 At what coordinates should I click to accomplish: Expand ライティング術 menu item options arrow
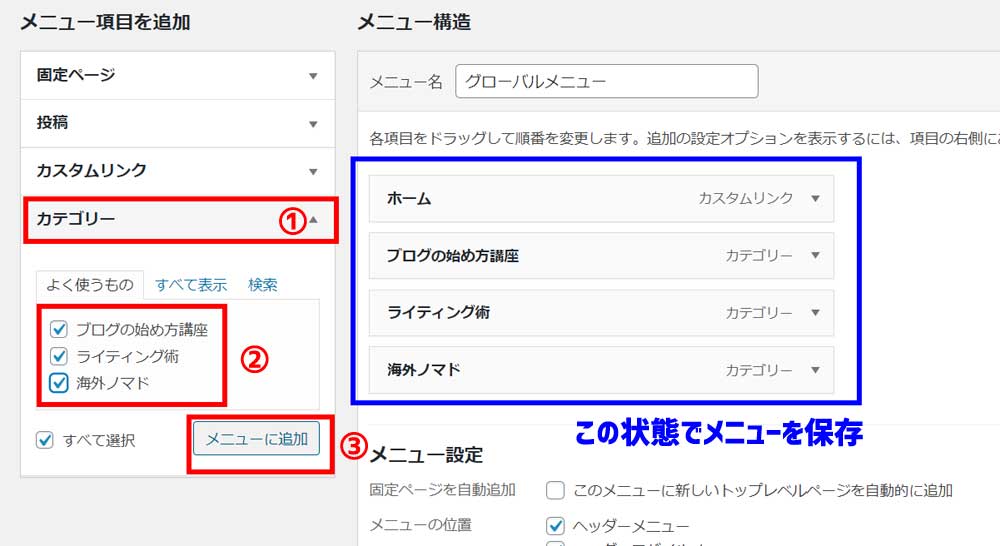tap(815, 313)
